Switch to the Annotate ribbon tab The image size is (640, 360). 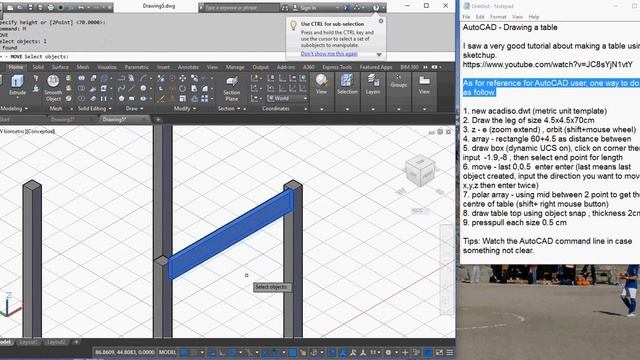click(x=188, y=67)
